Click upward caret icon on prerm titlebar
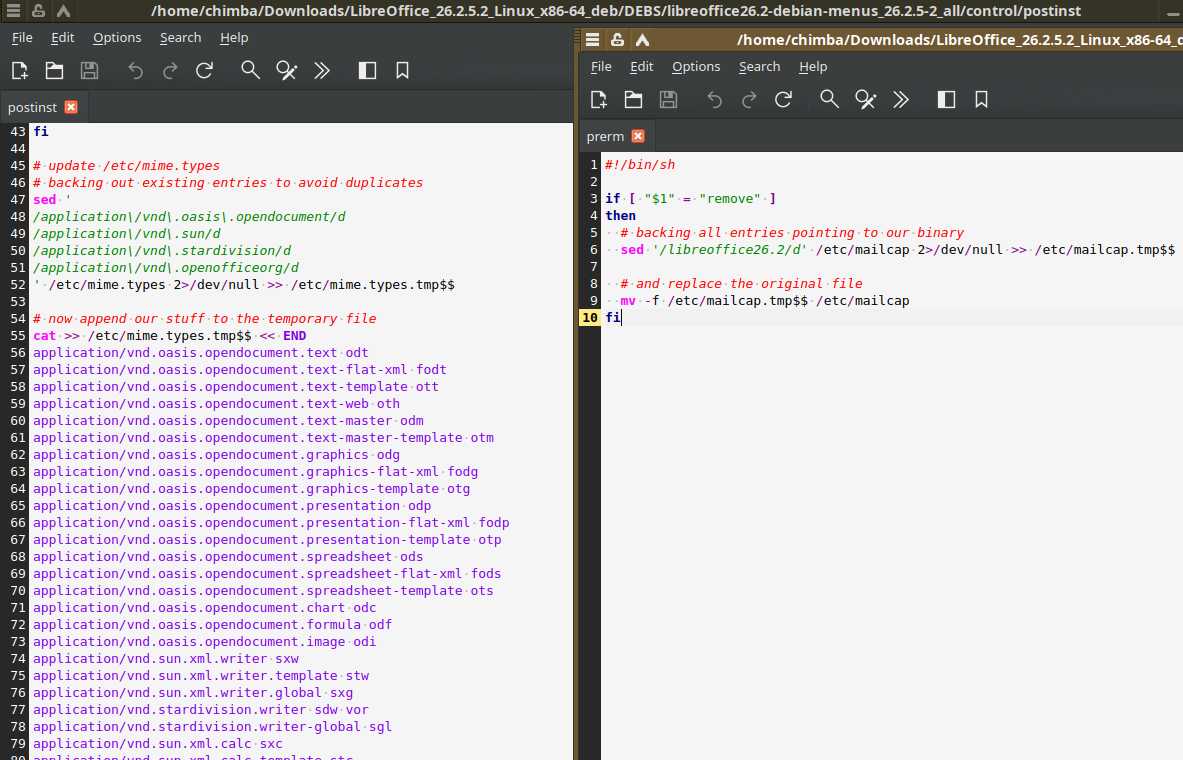This screenshot has width=1183, height=760. tap(642, 40)
